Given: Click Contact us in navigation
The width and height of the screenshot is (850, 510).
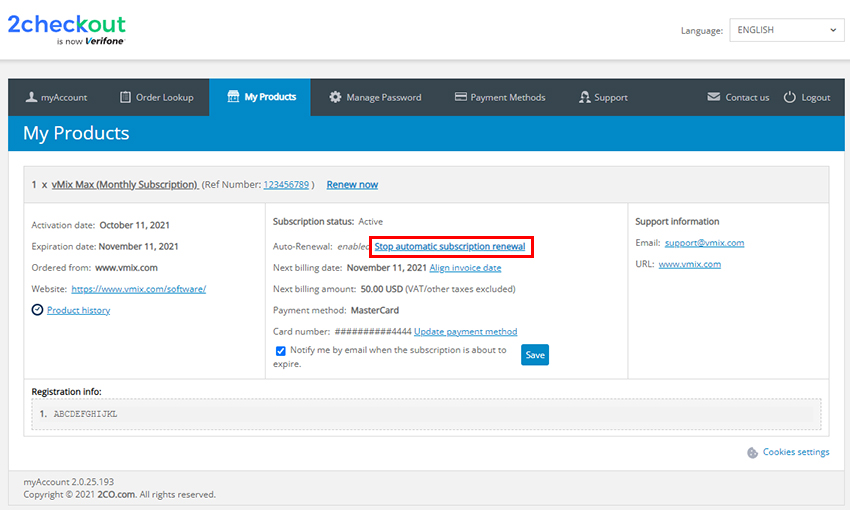Looking at the screenshot, I should click(x=738, y=98).
